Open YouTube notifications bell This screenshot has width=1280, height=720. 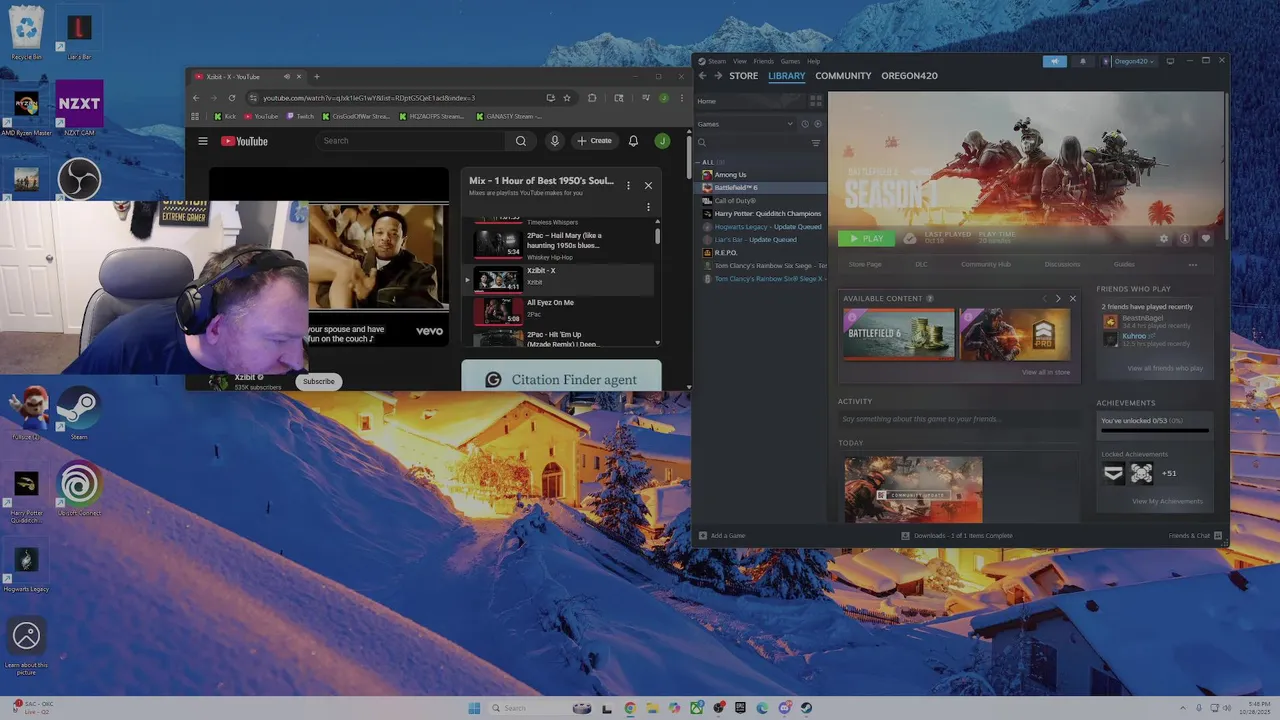click(x=633, y=141)
